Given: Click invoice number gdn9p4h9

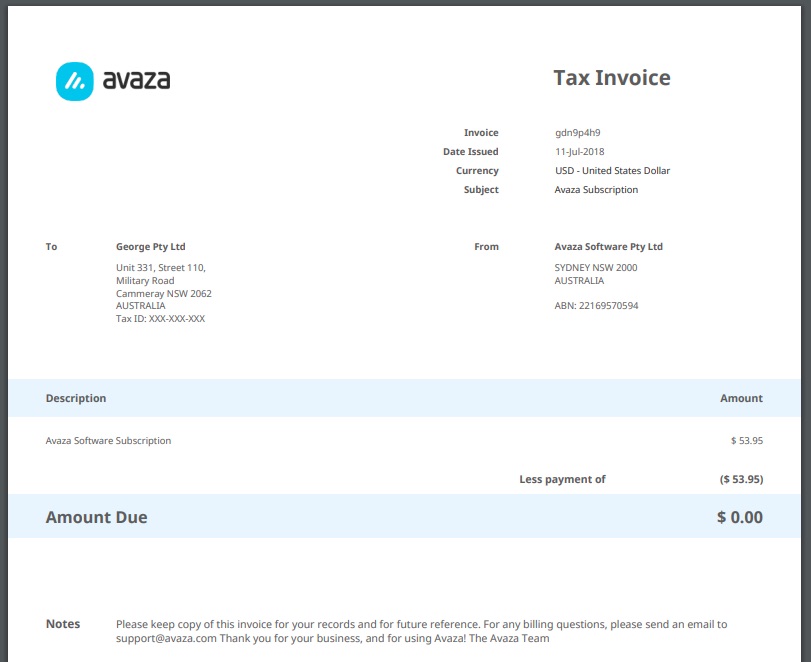Looking at the screenshot, I should point(578,132).
